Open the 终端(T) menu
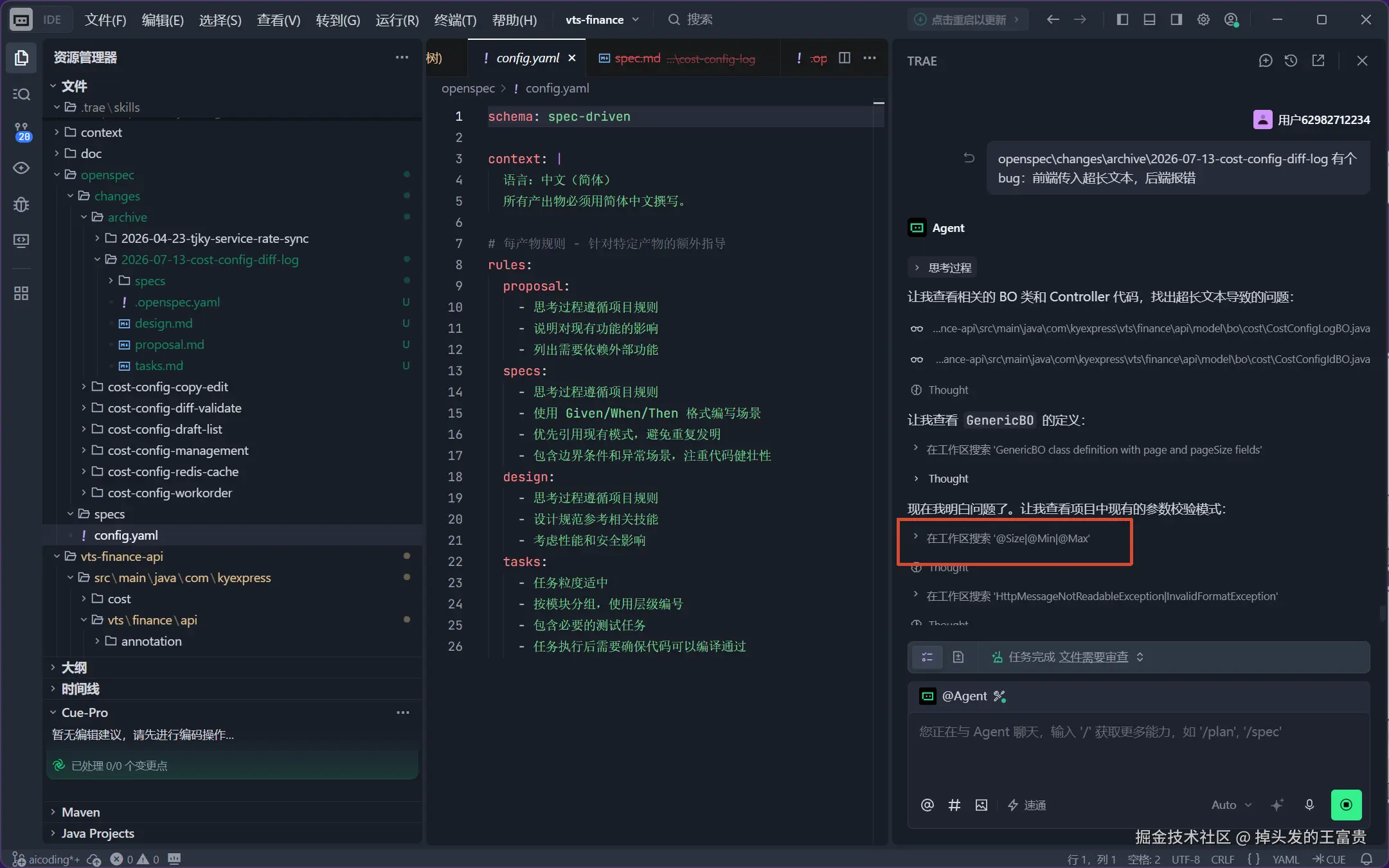 (455, 20)
